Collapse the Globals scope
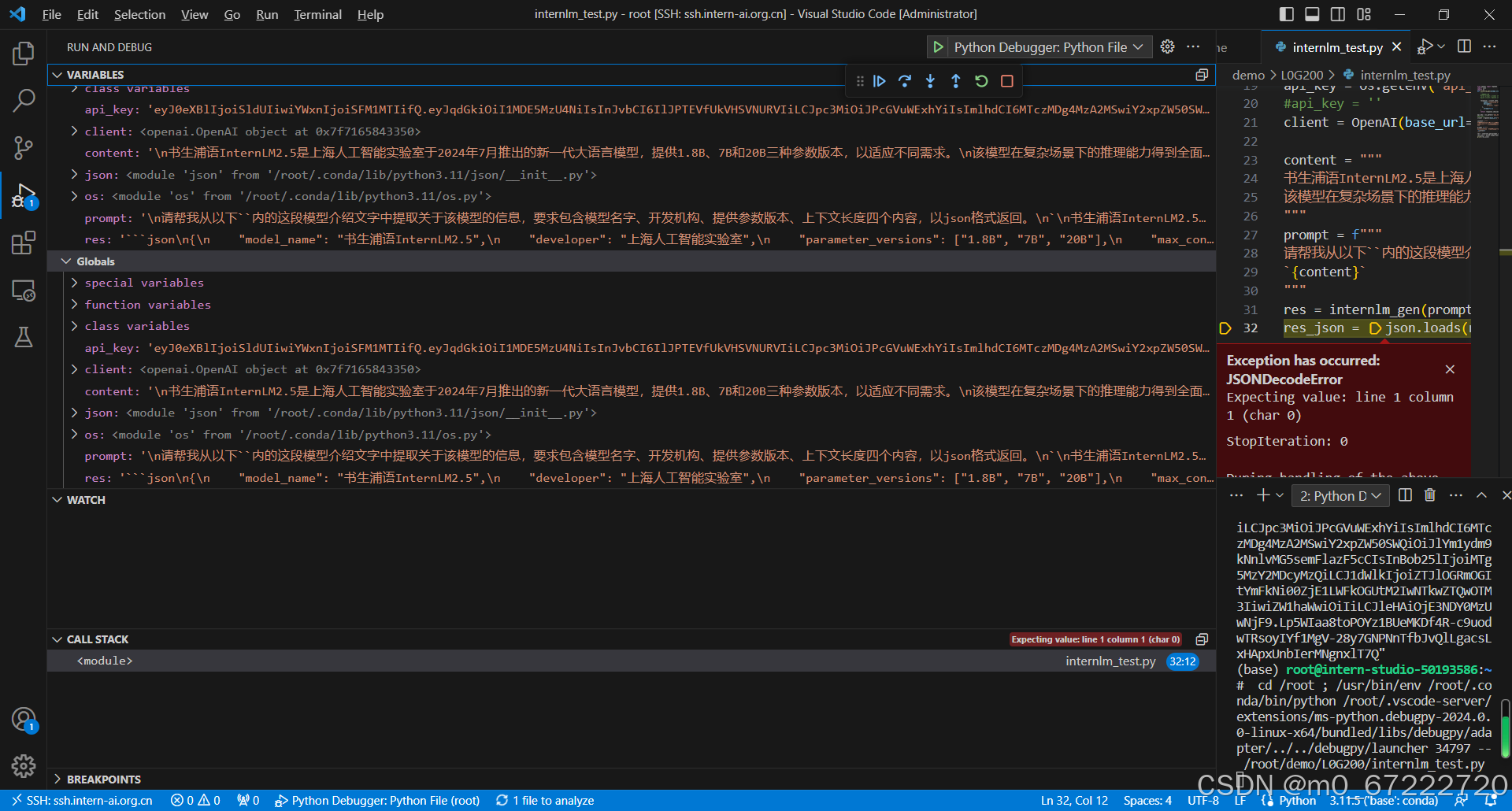 (x=66, y=261)
